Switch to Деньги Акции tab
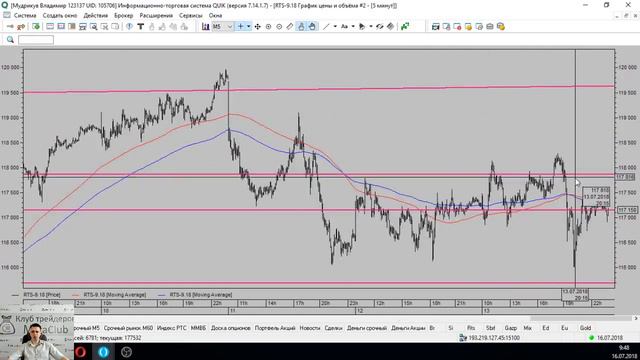The image size is (640, 360). coord(408,328)
